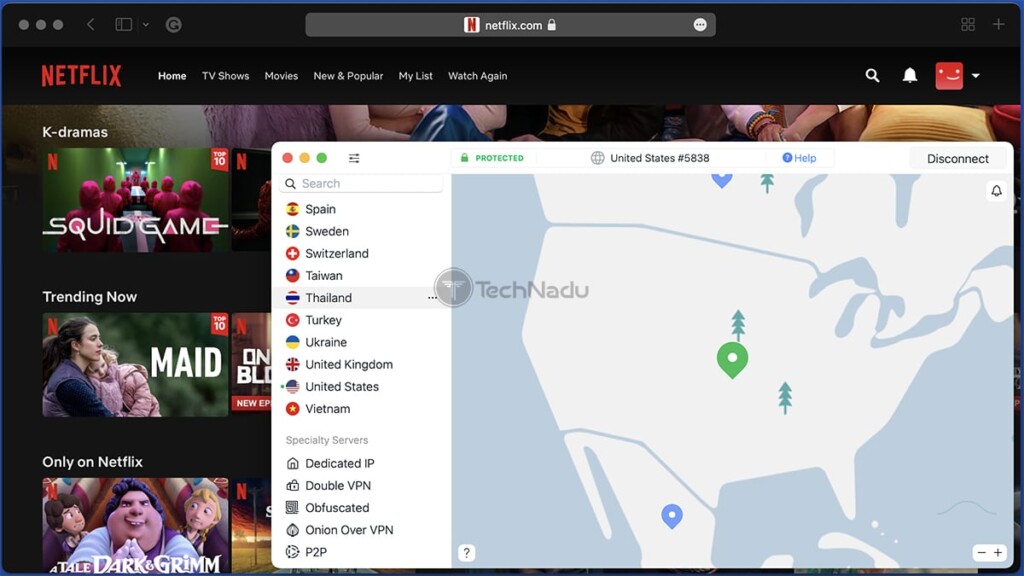1024x576 pixels.
Task: Select Taiwan in the VPN country list
Action: [361, 276]
